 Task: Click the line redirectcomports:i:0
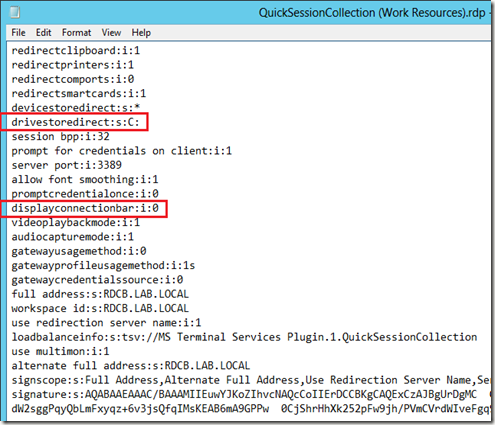73,79
